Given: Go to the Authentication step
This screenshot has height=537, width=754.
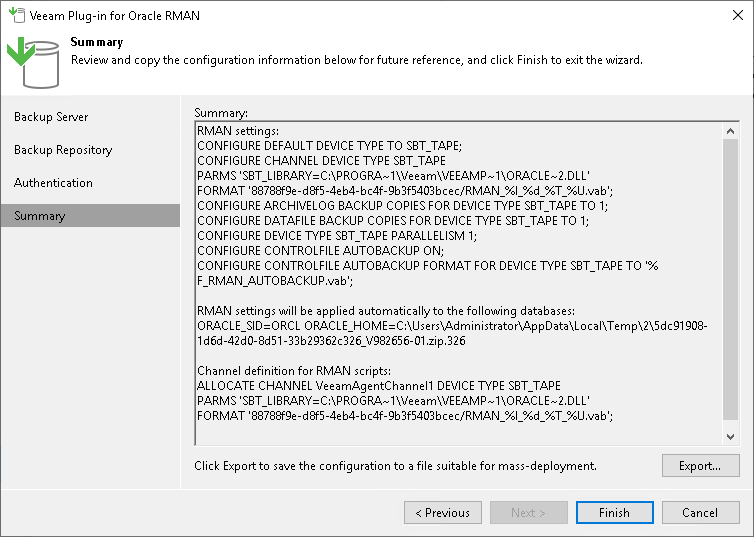Looking at the screenshot, I should point(53,183).
